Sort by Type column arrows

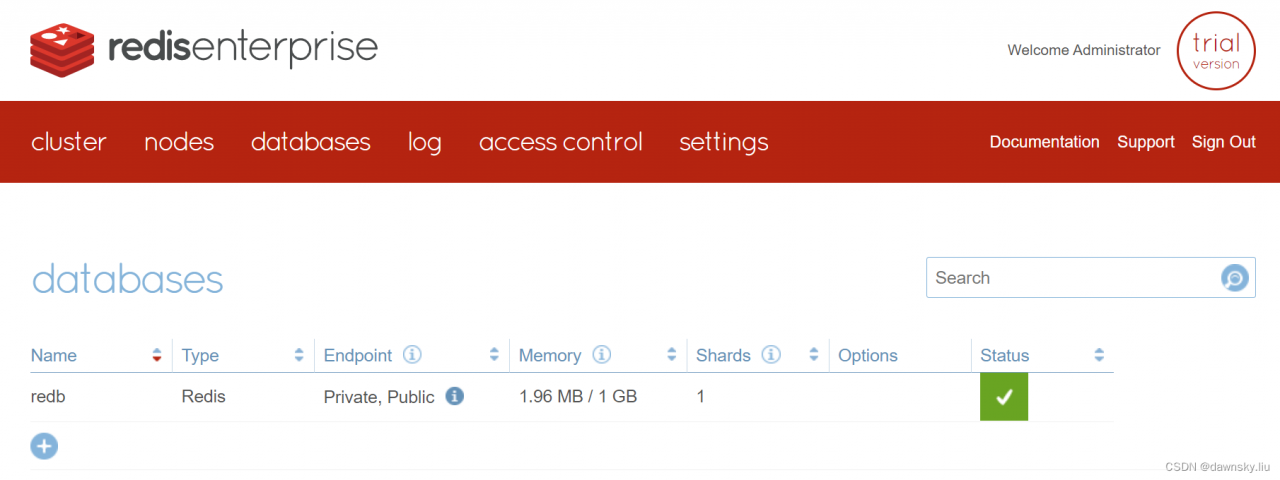click(299, 355)
